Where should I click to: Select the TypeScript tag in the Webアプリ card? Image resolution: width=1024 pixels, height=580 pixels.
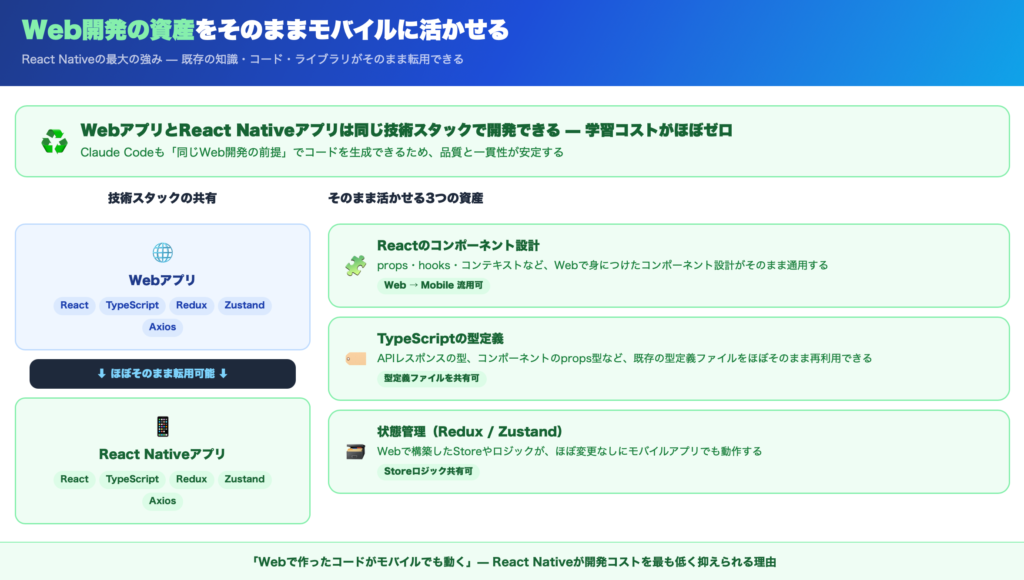132,306
